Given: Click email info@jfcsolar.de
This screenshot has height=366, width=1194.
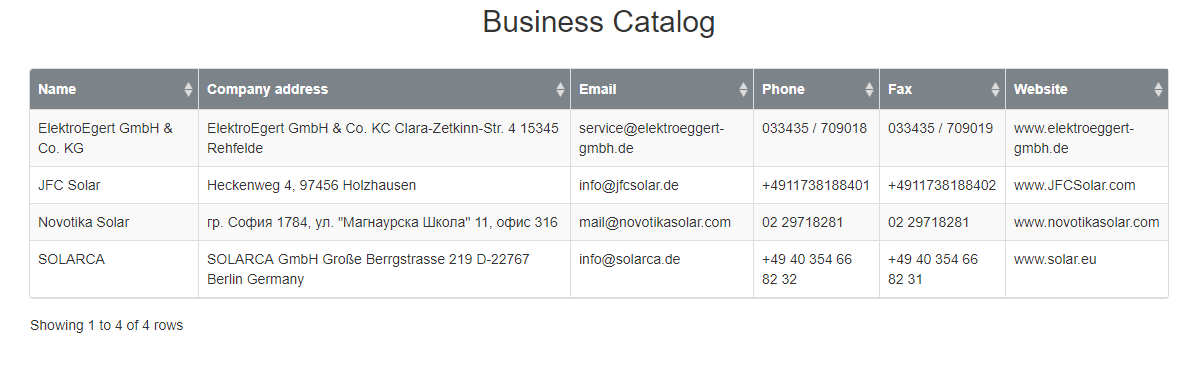Looking at the screenshot, I should (629, 185).
